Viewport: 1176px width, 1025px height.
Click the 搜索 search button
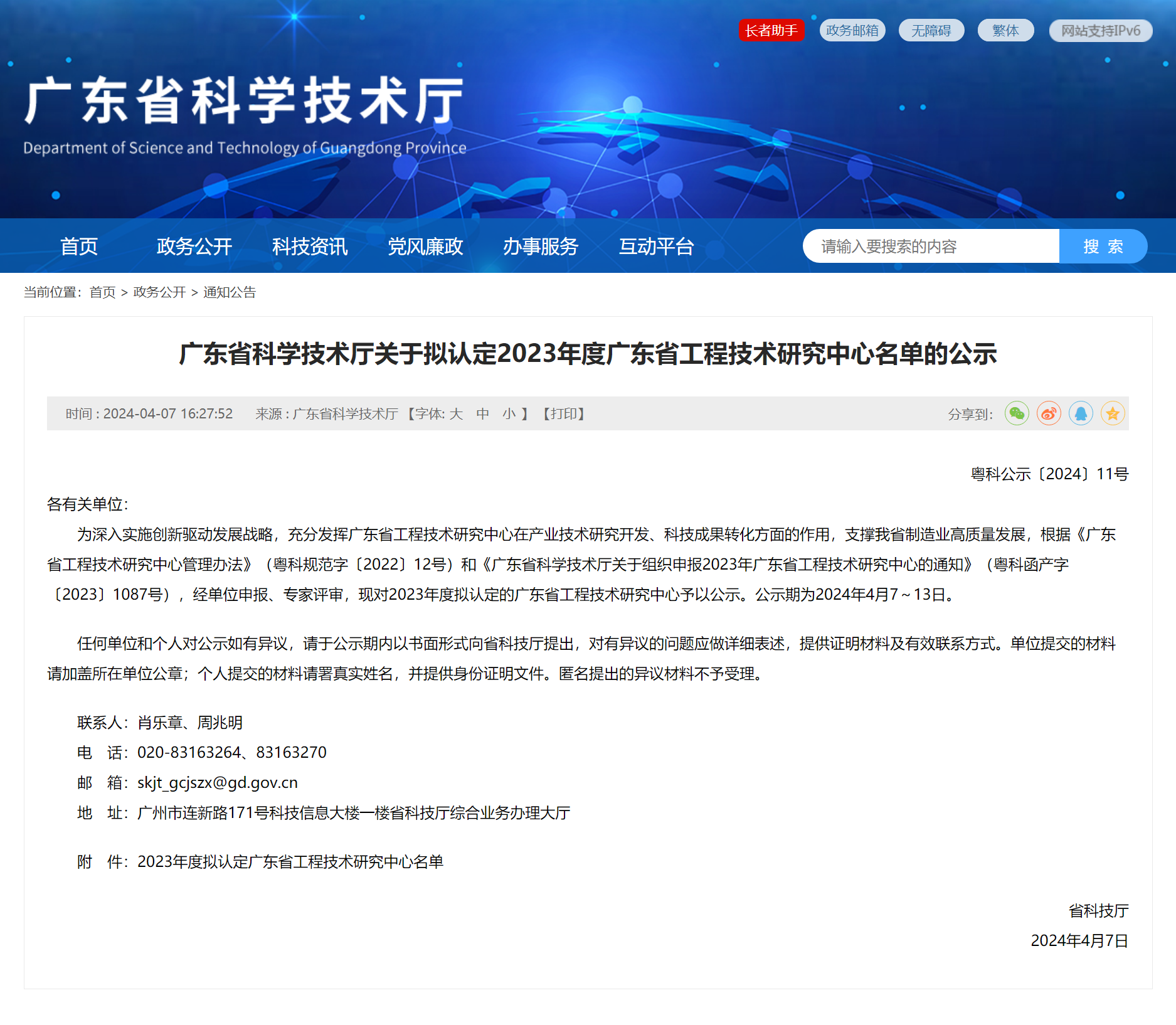(x=1103, y=246)
